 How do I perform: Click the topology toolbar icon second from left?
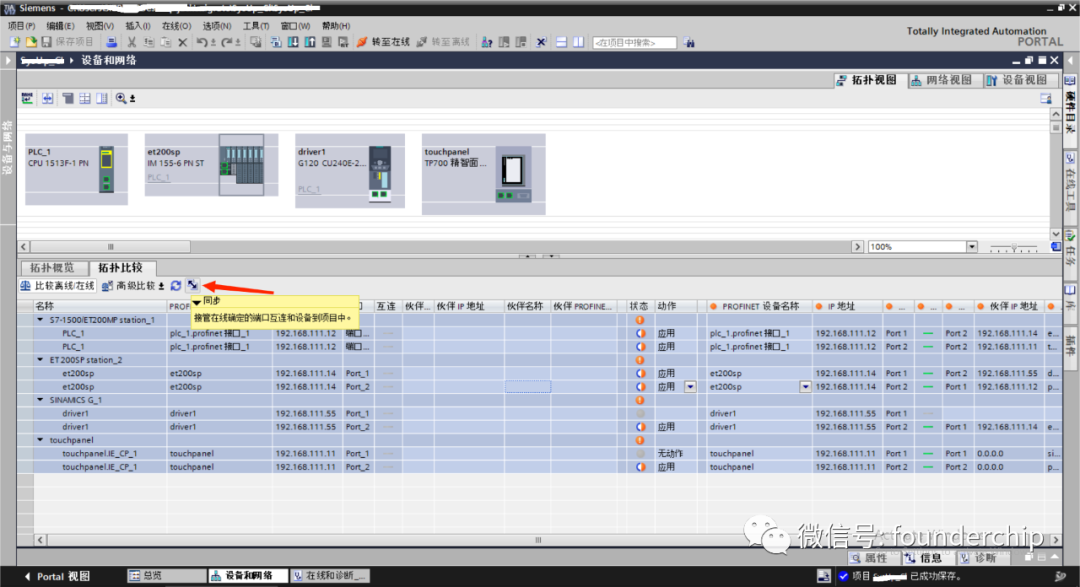point(48,99)
